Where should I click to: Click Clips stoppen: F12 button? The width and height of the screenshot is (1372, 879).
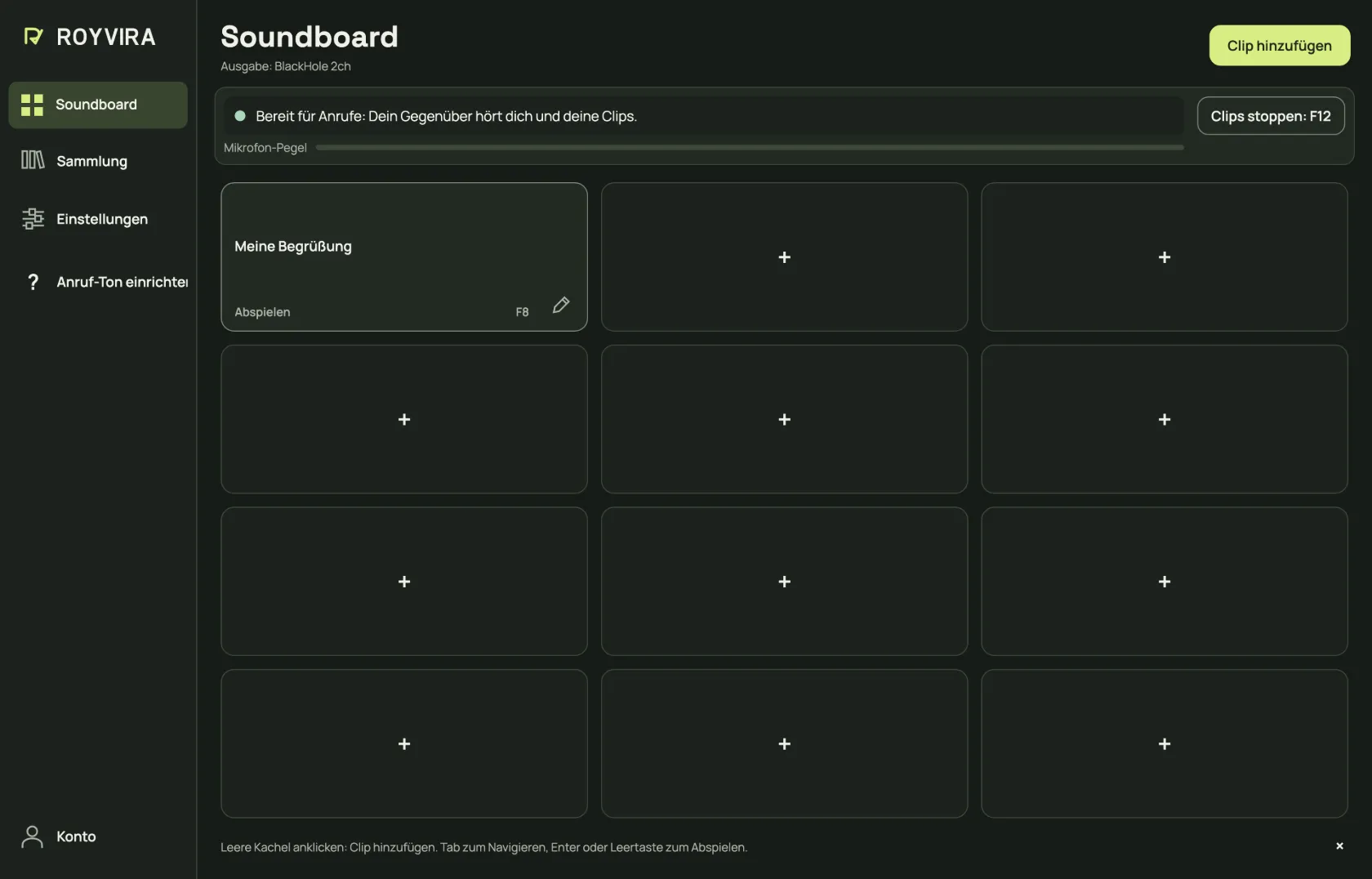point(1271,116)
